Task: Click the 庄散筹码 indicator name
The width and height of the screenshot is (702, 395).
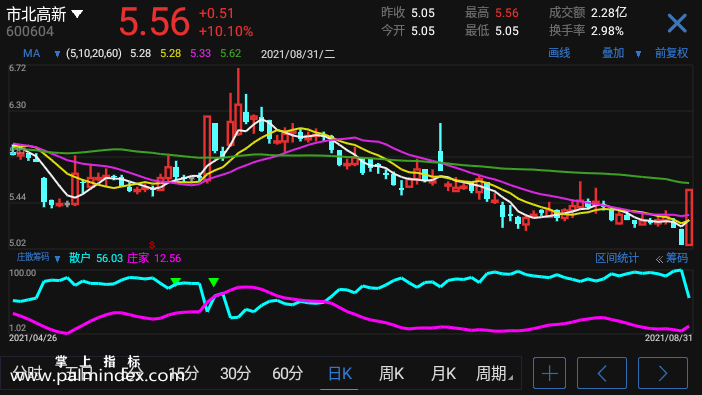Action: click(x=33, y=257)
